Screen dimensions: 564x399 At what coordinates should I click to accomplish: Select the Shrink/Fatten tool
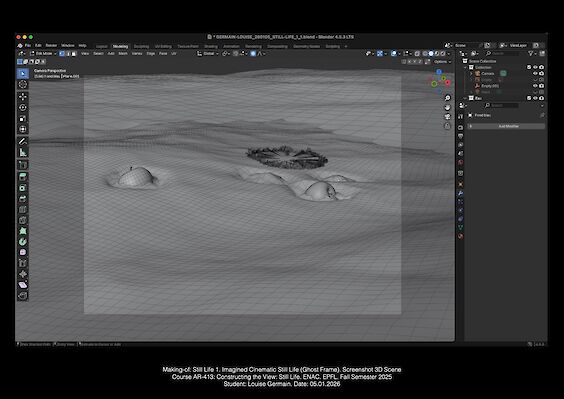tap(23, 274)
